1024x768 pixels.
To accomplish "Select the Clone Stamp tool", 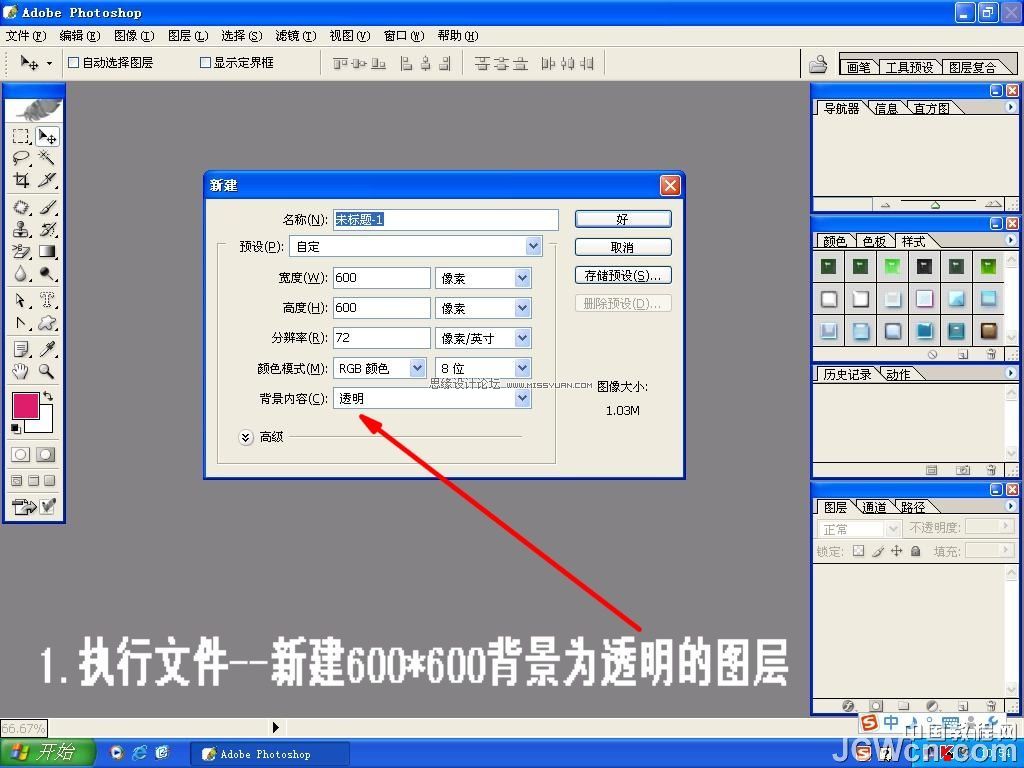I will coord(21,229).
